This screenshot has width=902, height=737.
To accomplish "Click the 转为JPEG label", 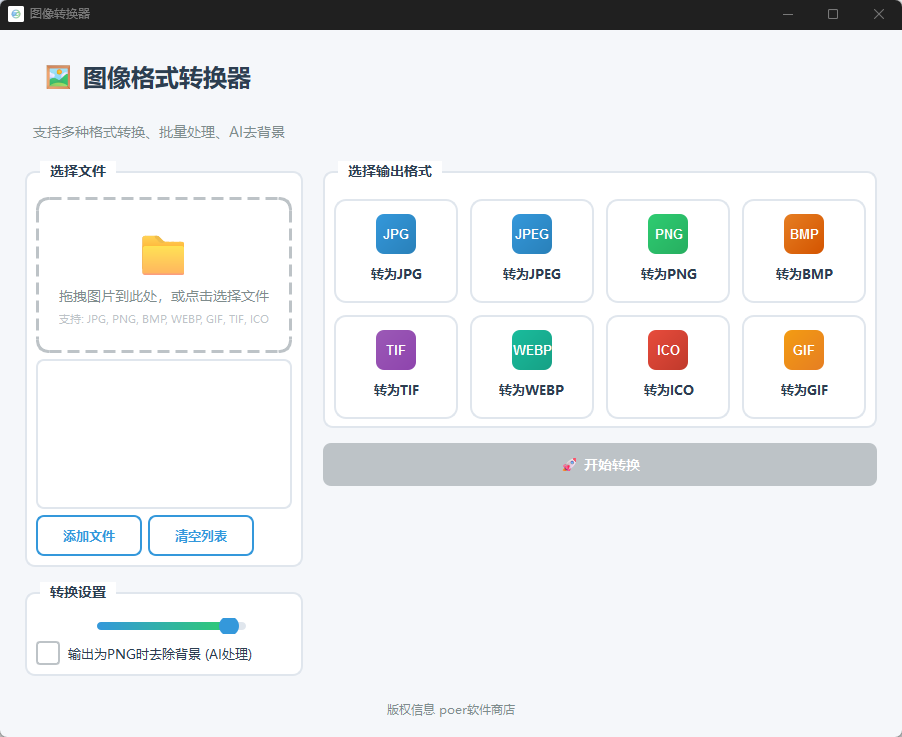I will pos(532,274).
